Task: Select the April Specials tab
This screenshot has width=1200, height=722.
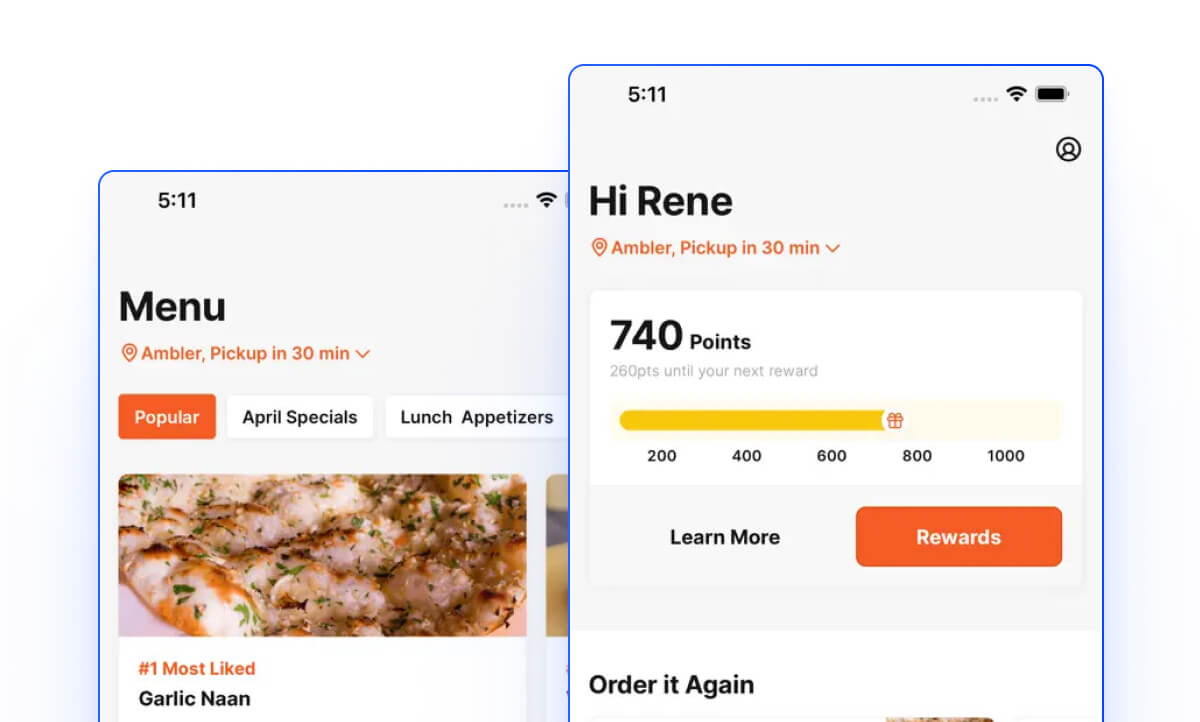Action: (300, 417)
